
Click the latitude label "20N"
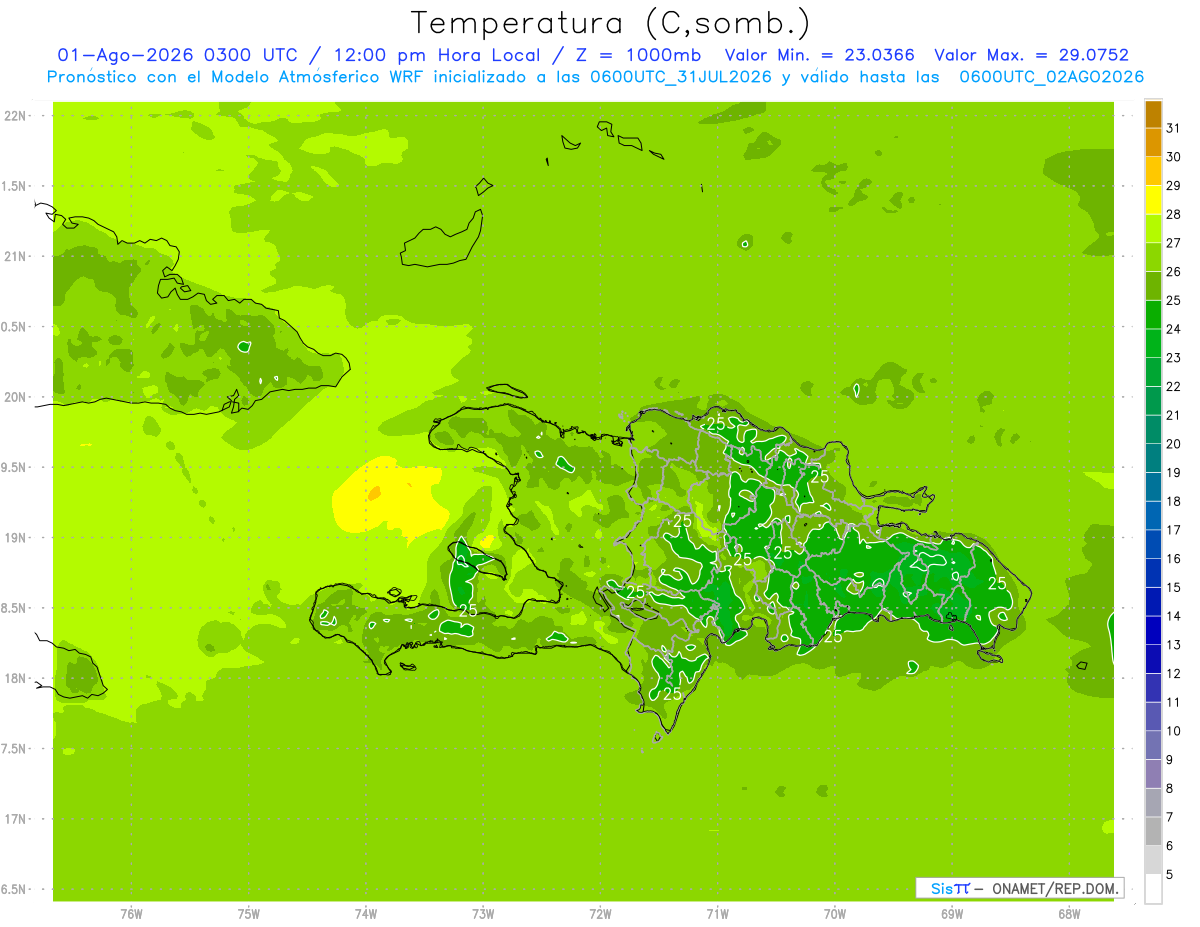(x=16, y=397)
